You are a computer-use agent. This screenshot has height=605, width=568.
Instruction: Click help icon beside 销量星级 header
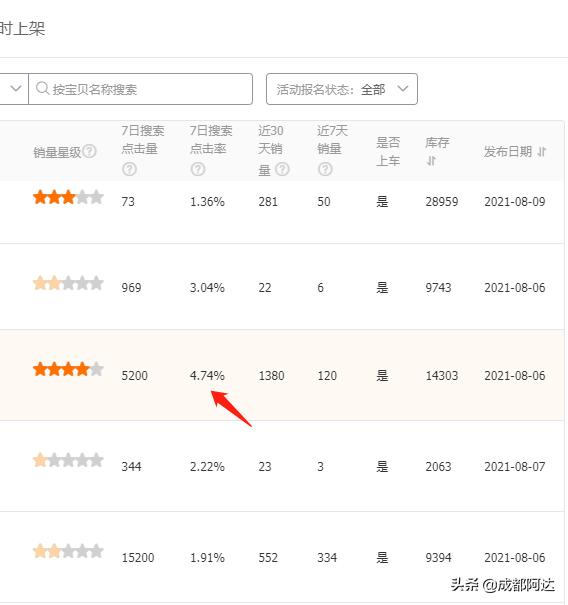(90, 151)
